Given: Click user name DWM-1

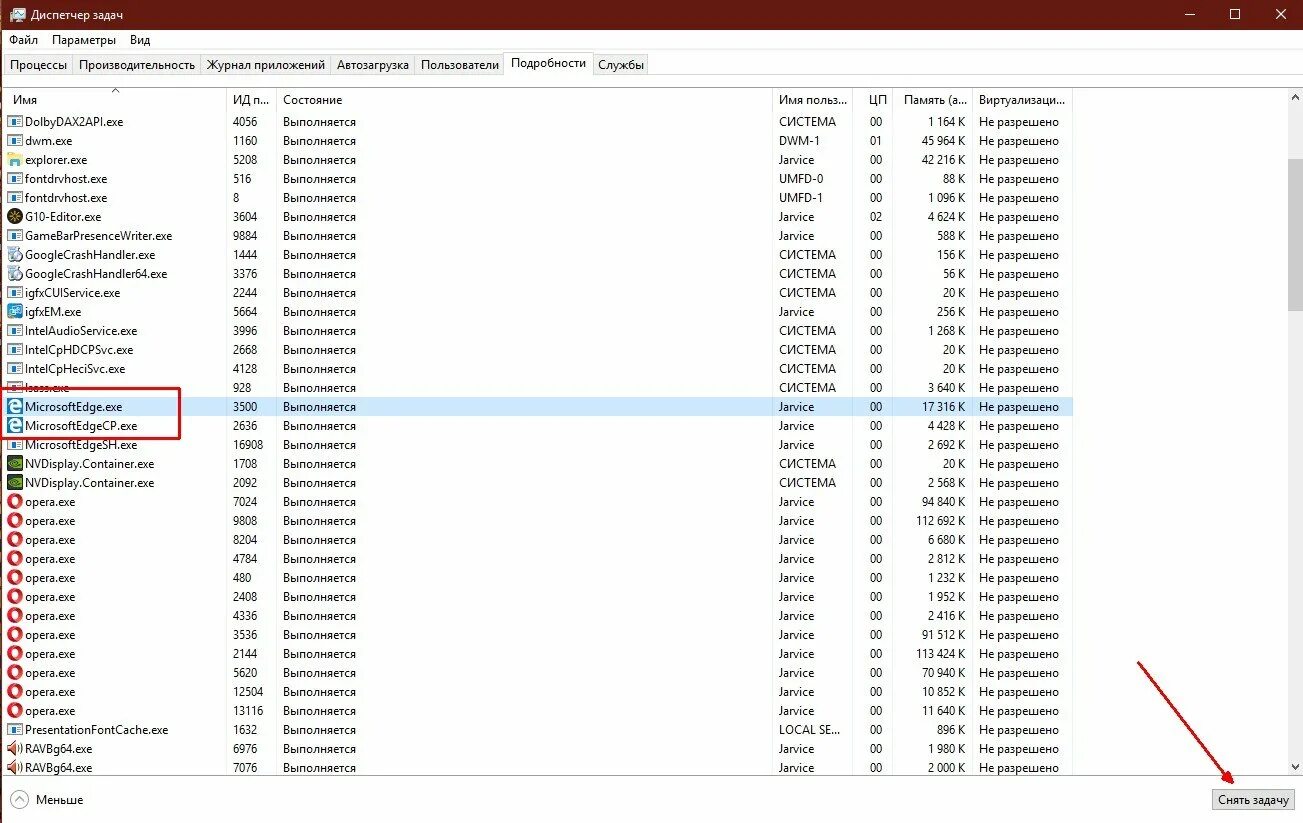Looking at the screenshot, I should 800,141.
